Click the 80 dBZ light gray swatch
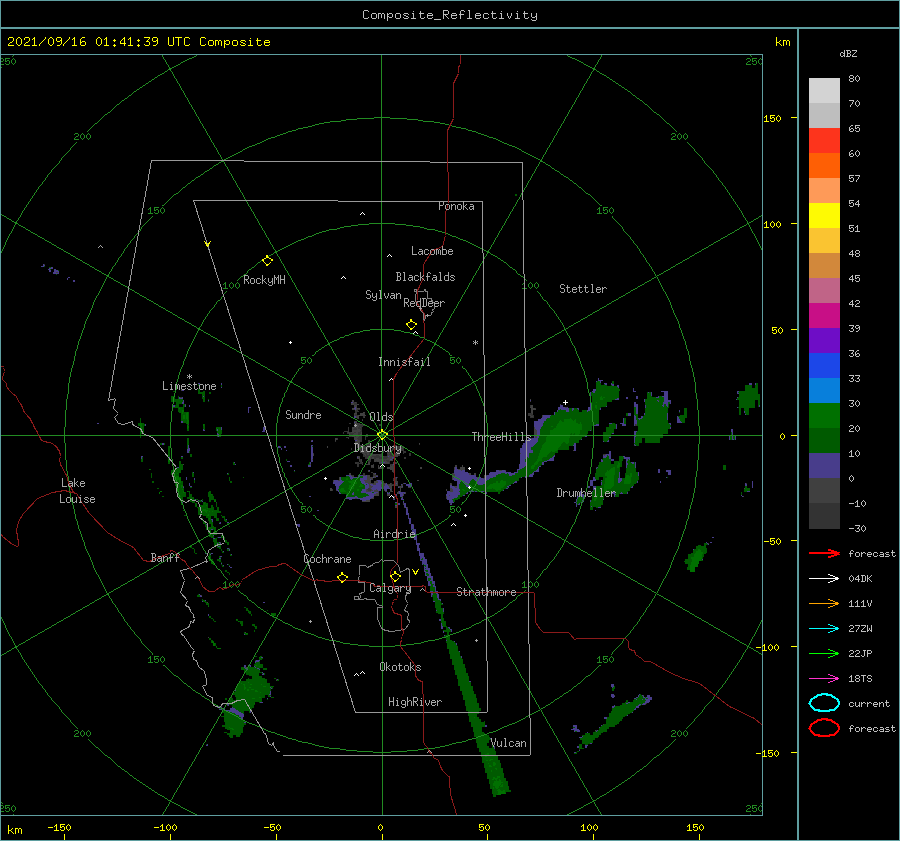 tap(824, 91)
